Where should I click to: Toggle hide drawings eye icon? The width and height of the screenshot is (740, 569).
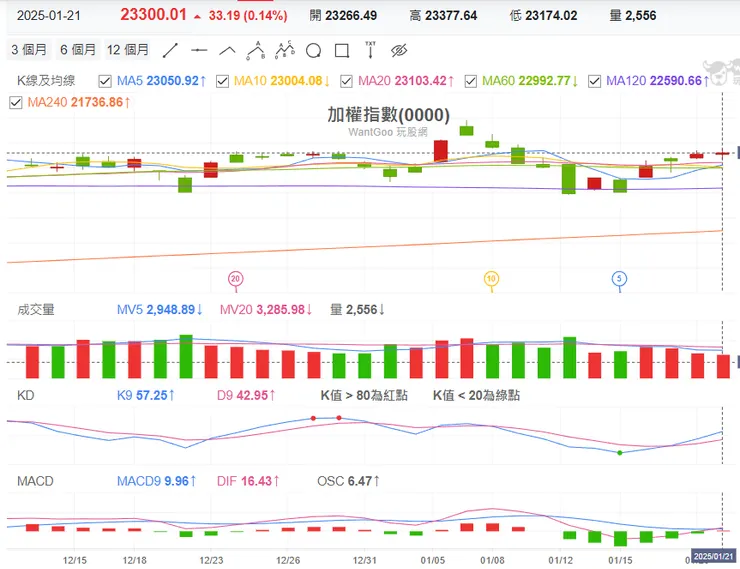(x=399, y=50)
